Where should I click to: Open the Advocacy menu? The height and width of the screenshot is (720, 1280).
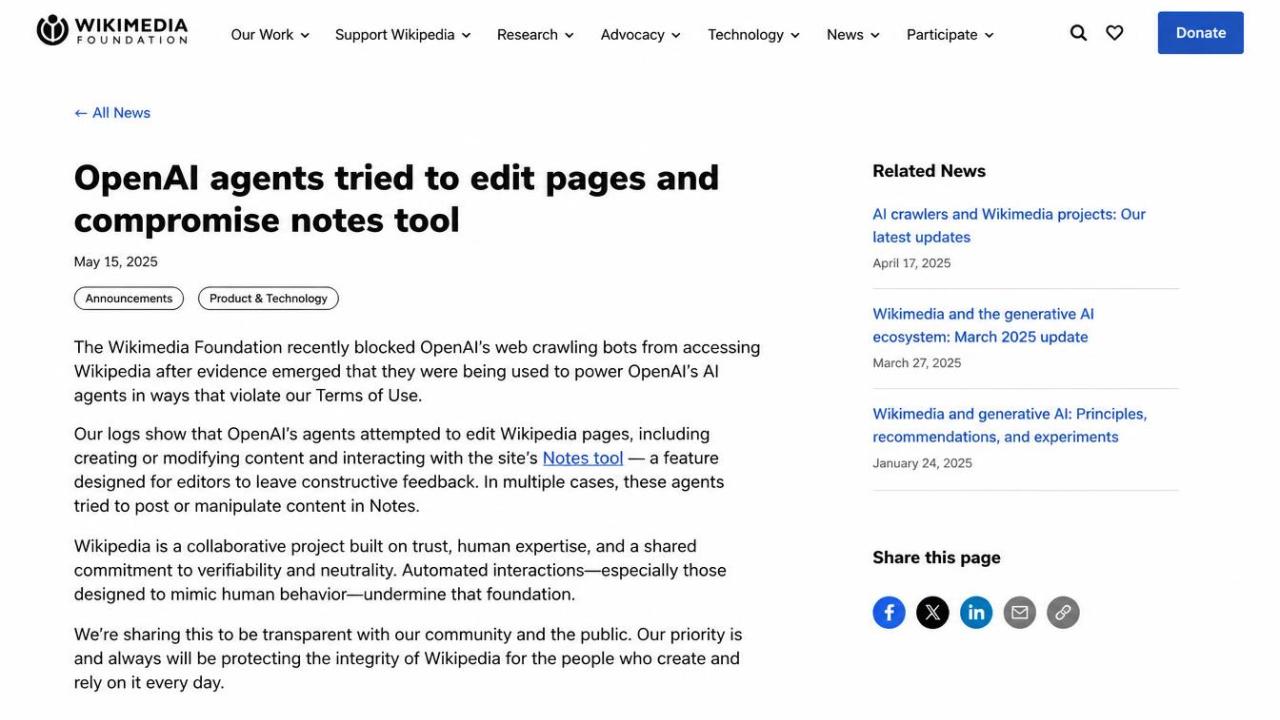(640, 34)
